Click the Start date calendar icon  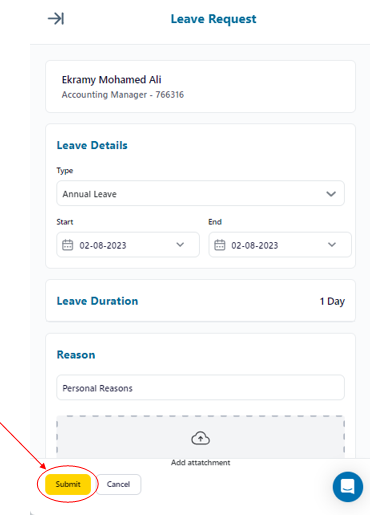[68, 245]
